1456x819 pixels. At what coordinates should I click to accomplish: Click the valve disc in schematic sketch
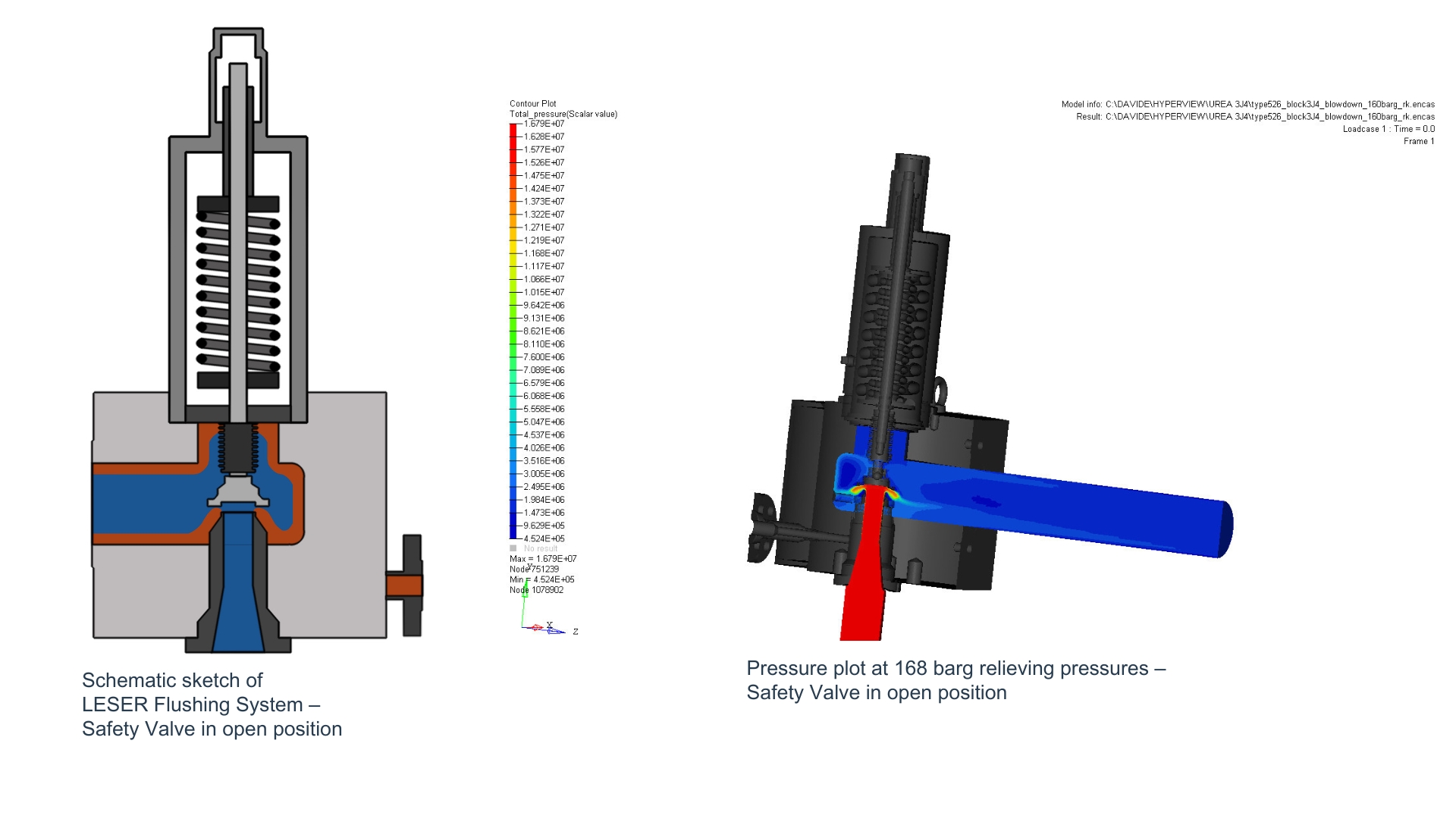[x=238, y=492]
